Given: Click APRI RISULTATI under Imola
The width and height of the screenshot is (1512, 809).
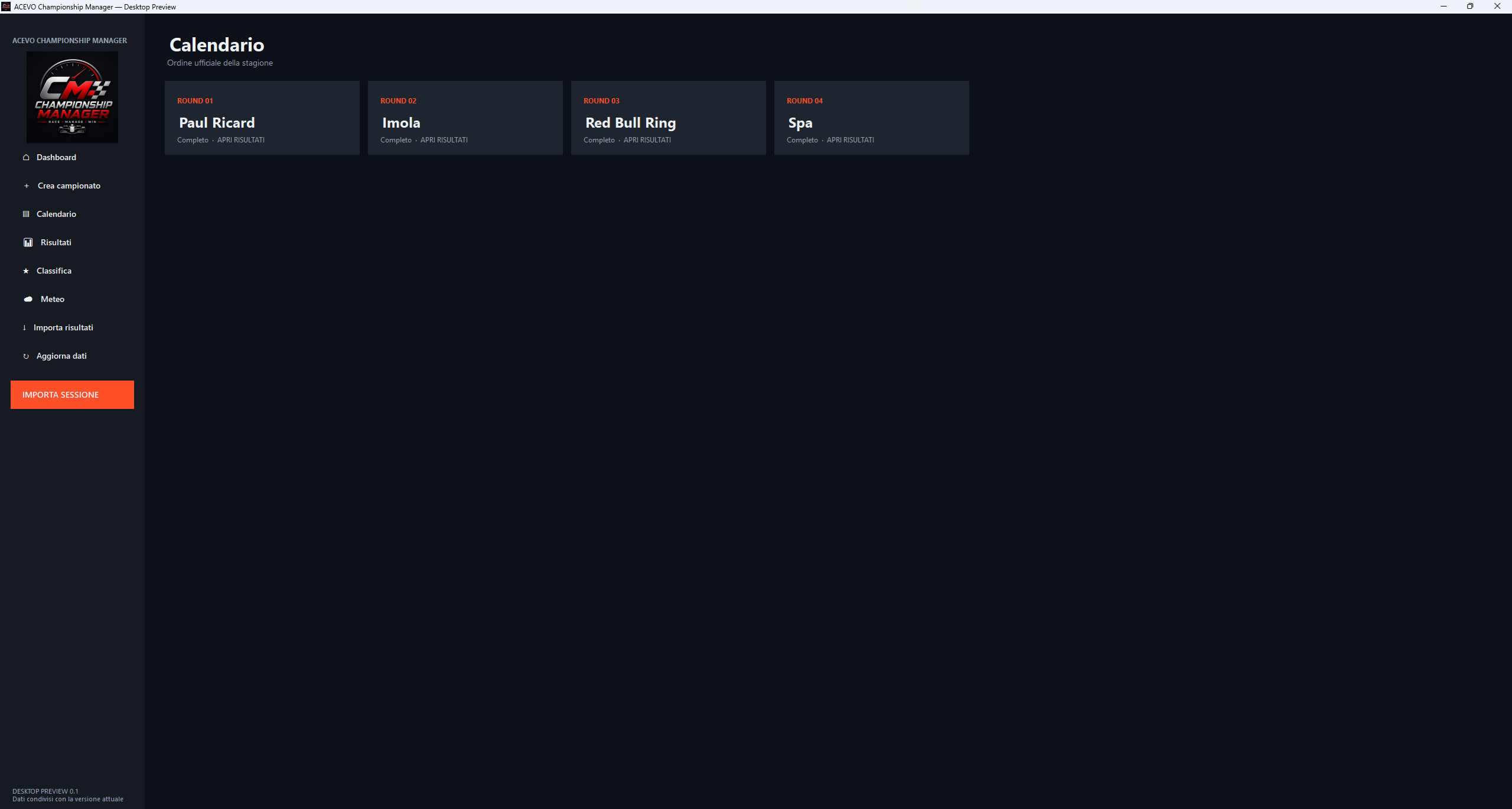Looking at the screenshot, I should pyautogui.click(x=444, y=140).
